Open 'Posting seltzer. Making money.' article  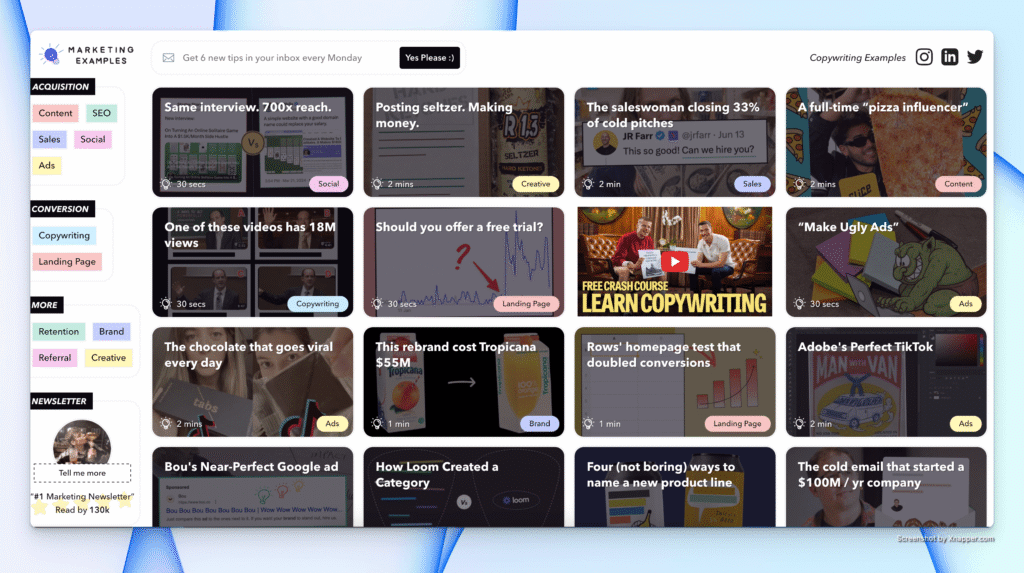[x=464, y=142]
